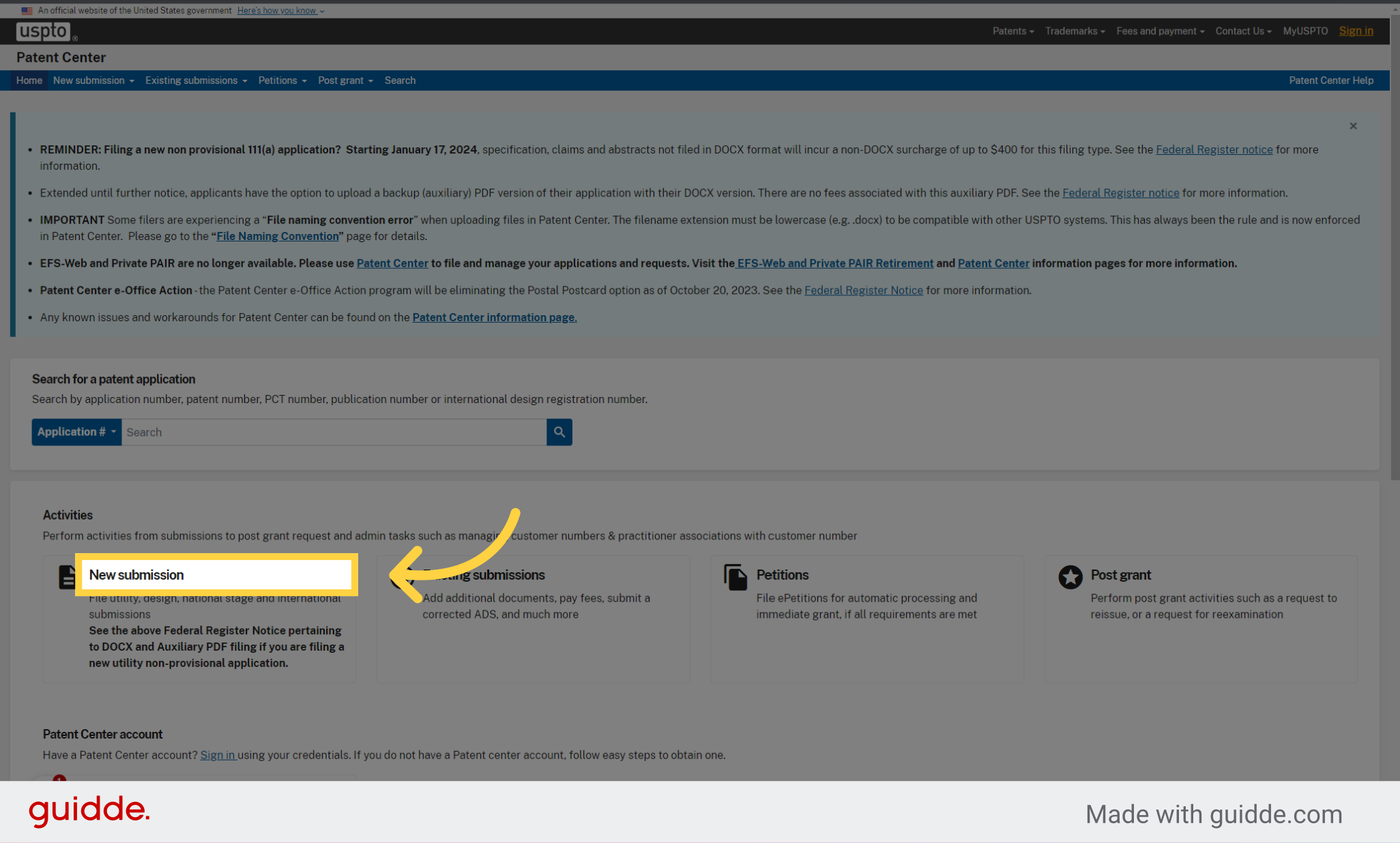
Task: Open the Patent Center information page link
Action: (x=494, y=317)
